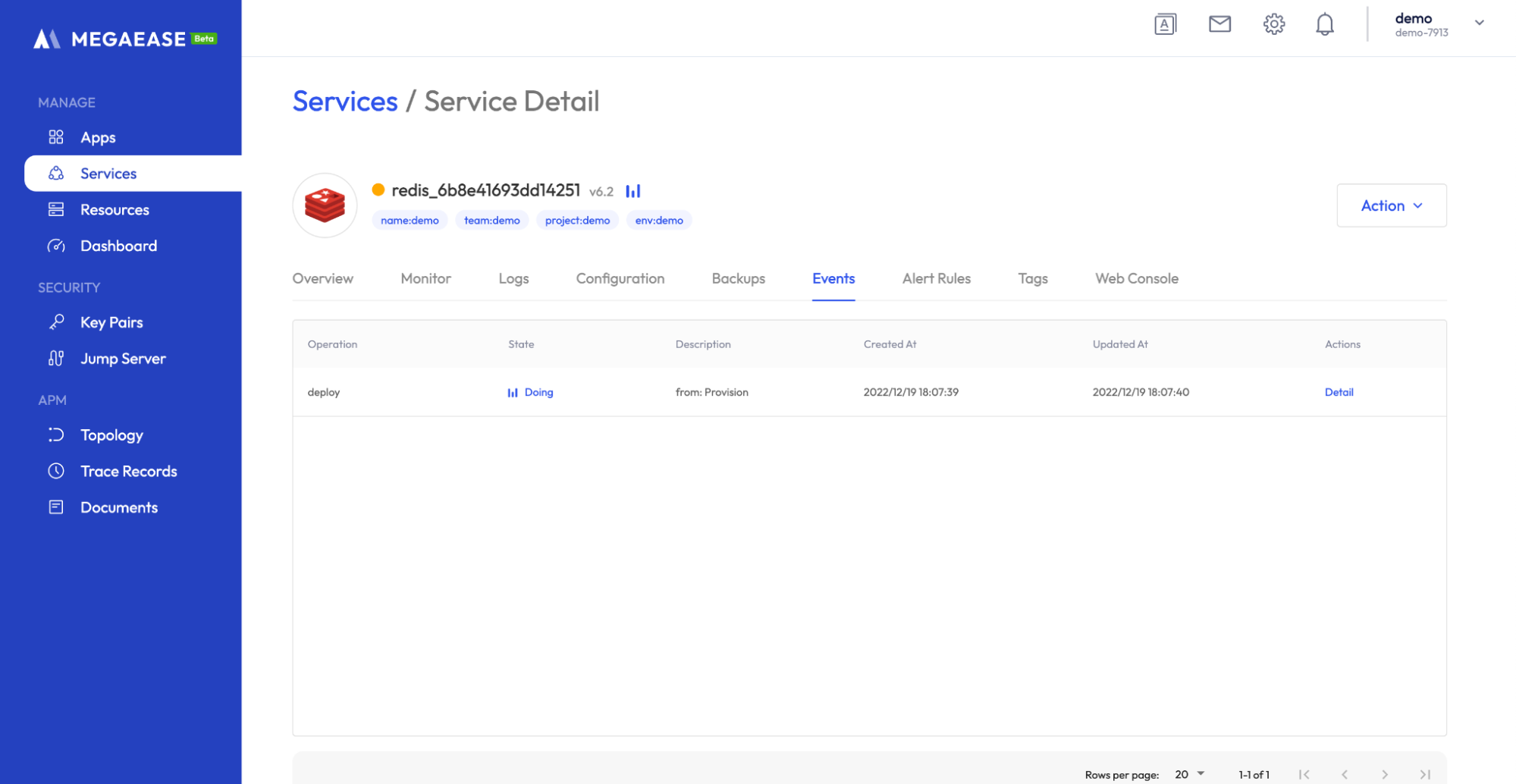Open the settings gear in top bar

point(1273,24)
